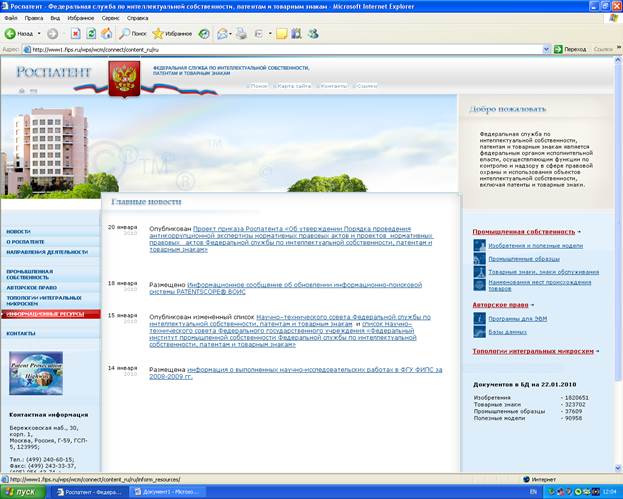Stop page loading with the red X icon
The image size is (623, 499).
tap(75, 34)
